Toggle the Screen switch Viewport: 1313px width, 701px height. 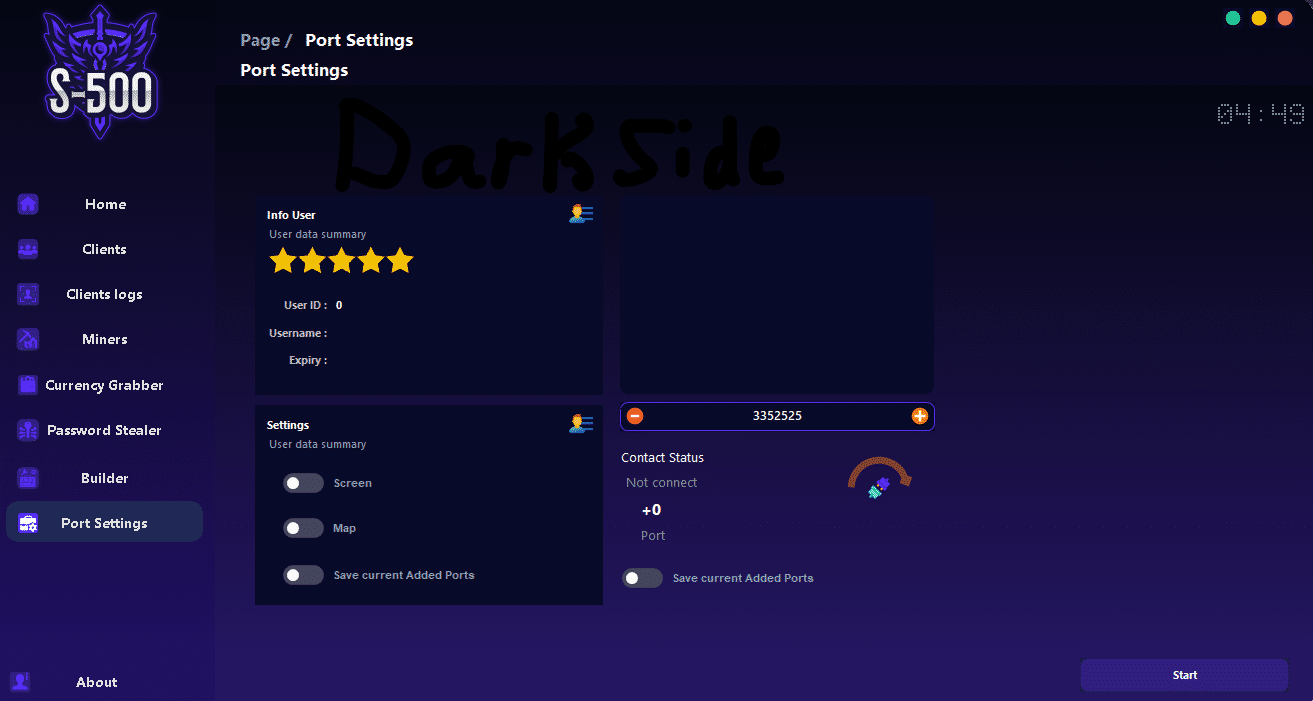coord(303,483)
